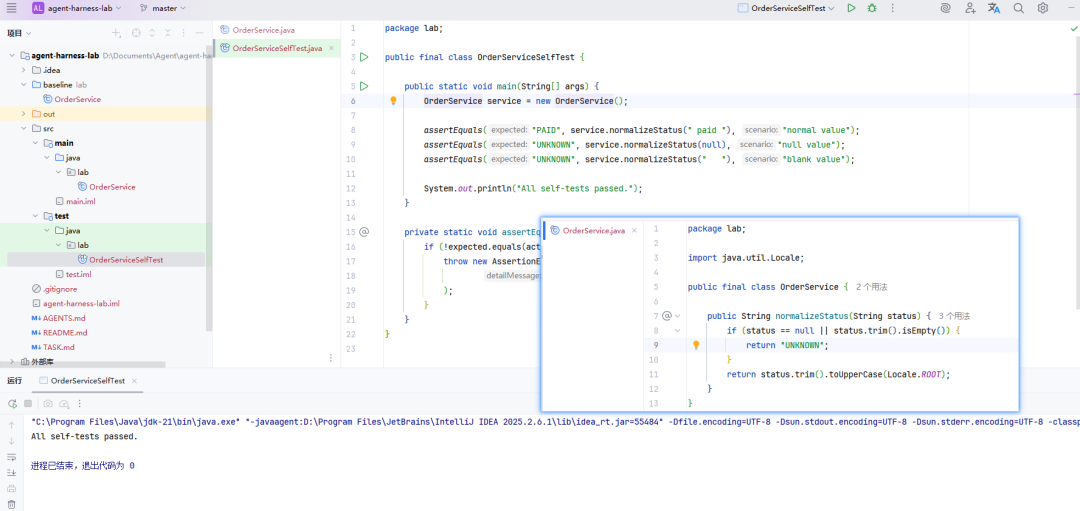Click the project tree horizontal scrollbar
Image resolution: width=1080 pixels, height=511 pixels.
(x=83, y=365)
